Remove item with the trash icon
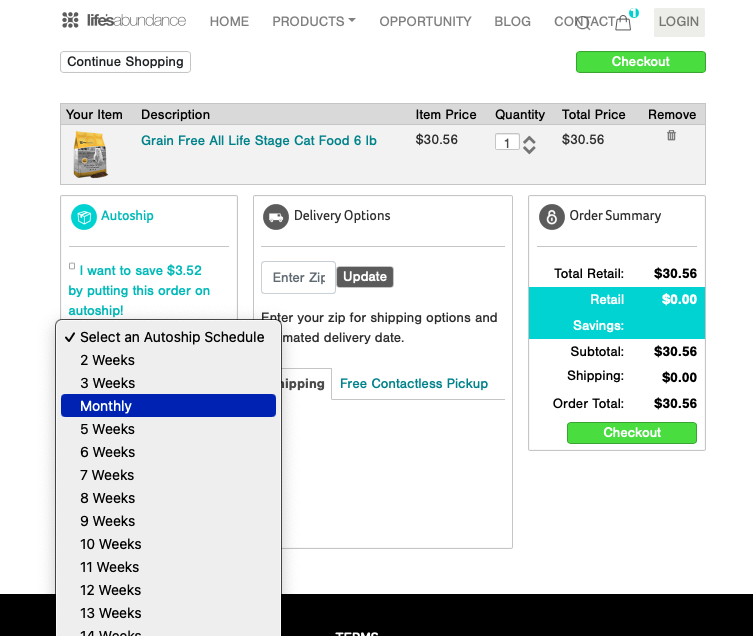 (x=671, y=135)
